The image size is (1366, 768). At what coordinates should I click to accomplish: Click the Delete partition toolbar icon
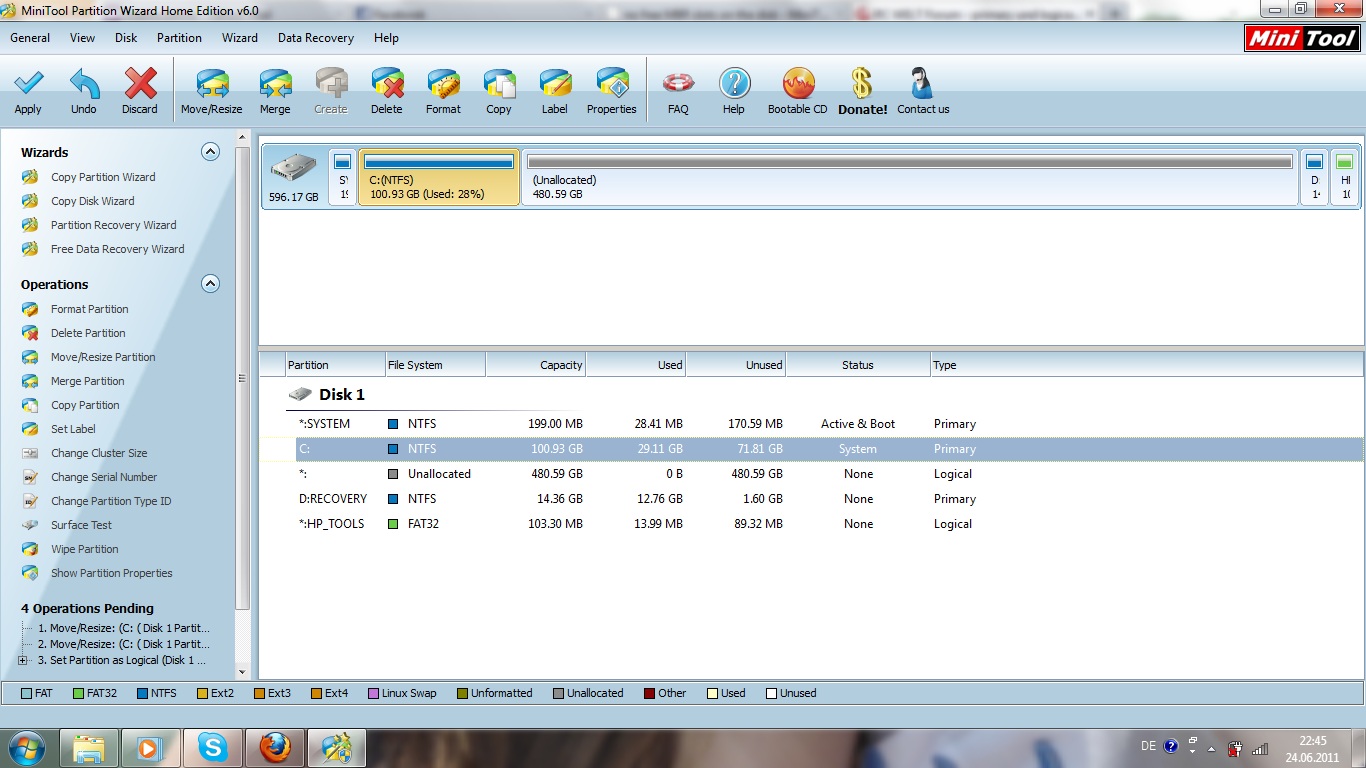coord(387,83)
